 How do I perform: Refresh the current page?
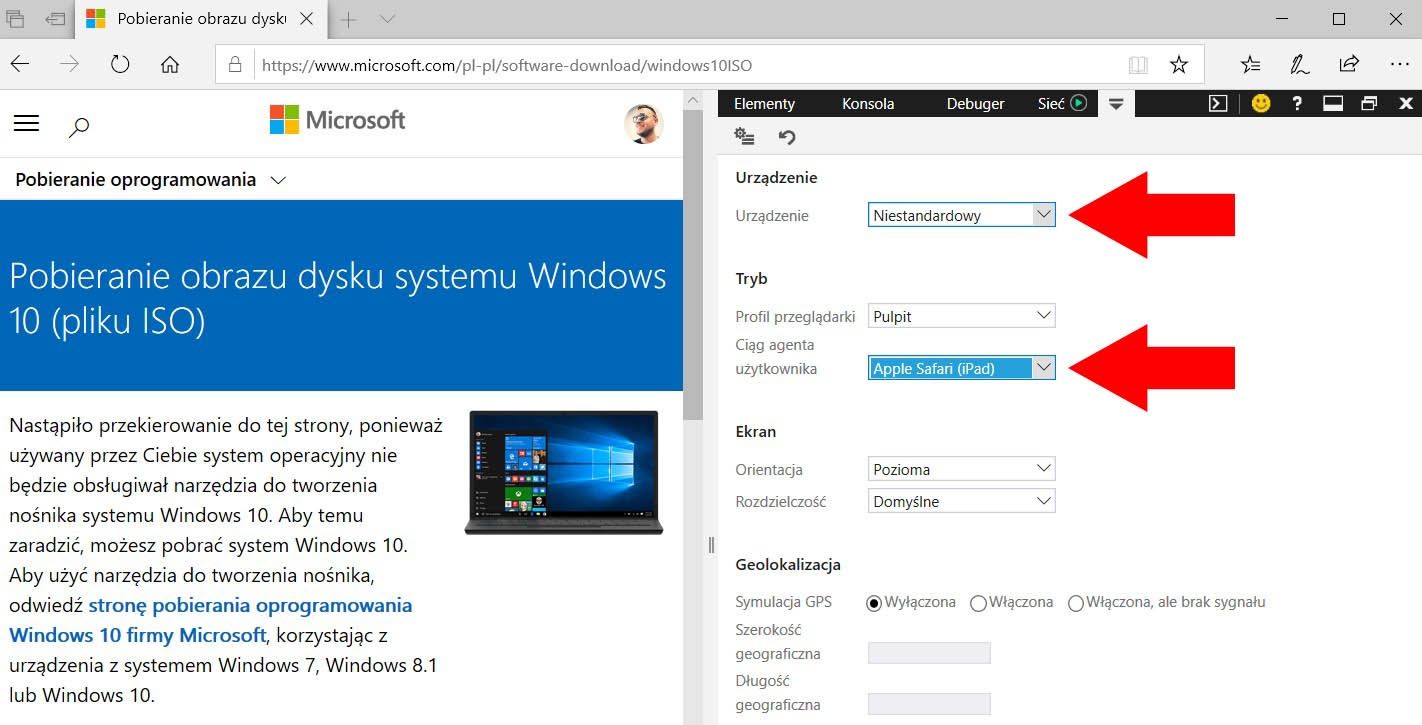[x=120, y=64]
